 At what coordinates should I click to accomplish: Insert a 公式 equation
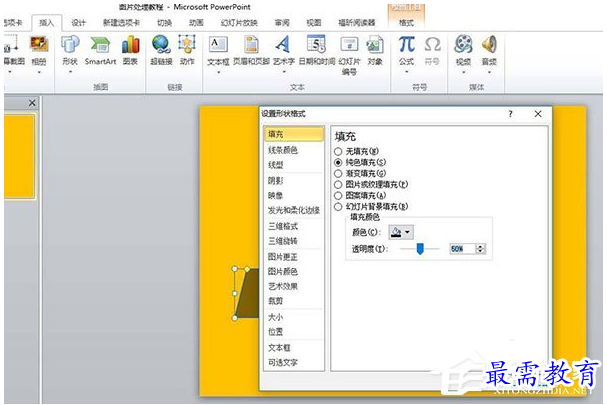click(406, 50)
